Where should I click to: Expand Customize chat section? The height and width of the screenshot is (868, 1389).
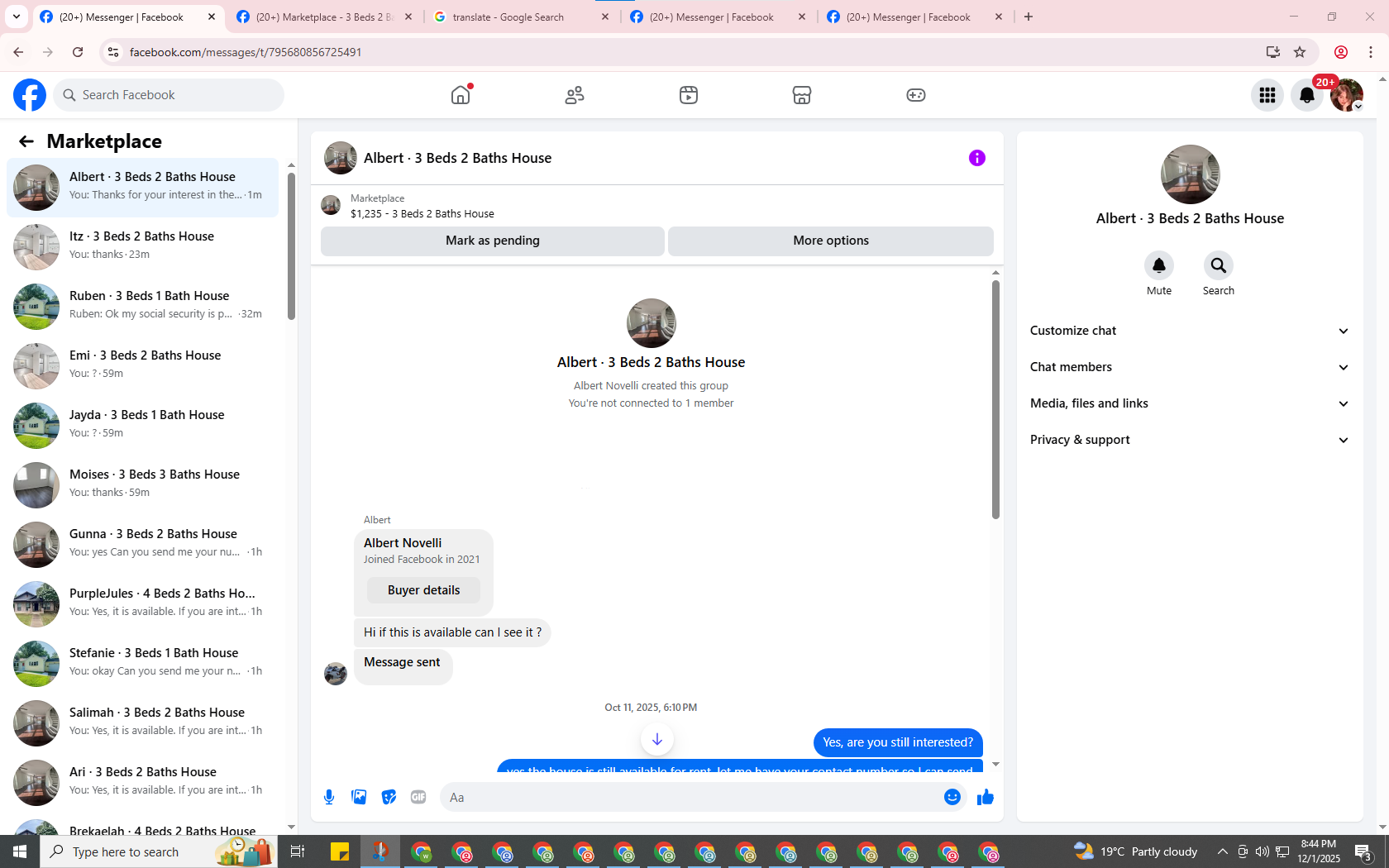pos(1190,331)
